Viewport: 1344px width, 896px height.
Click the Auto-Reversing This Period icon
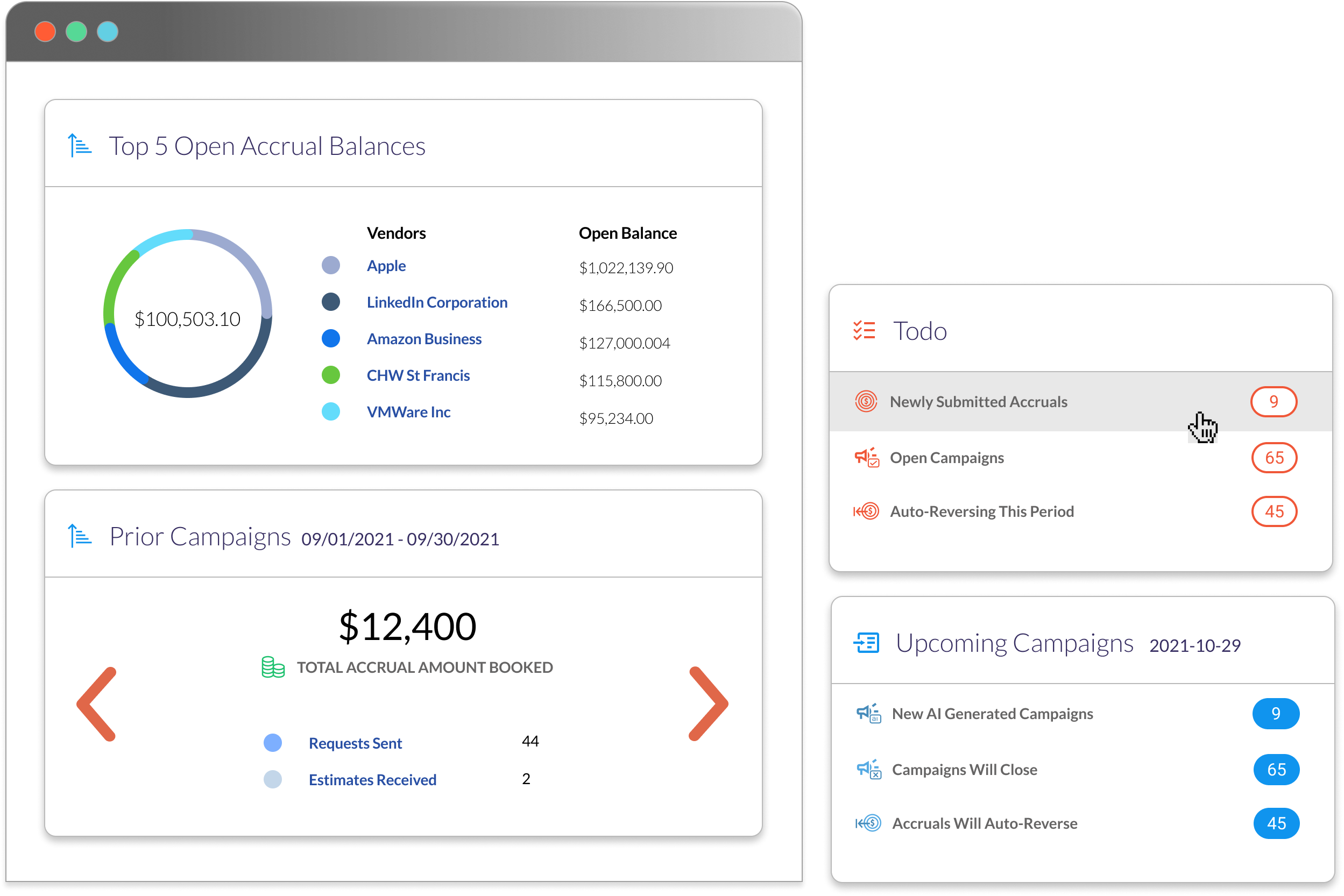click(866, 511)
